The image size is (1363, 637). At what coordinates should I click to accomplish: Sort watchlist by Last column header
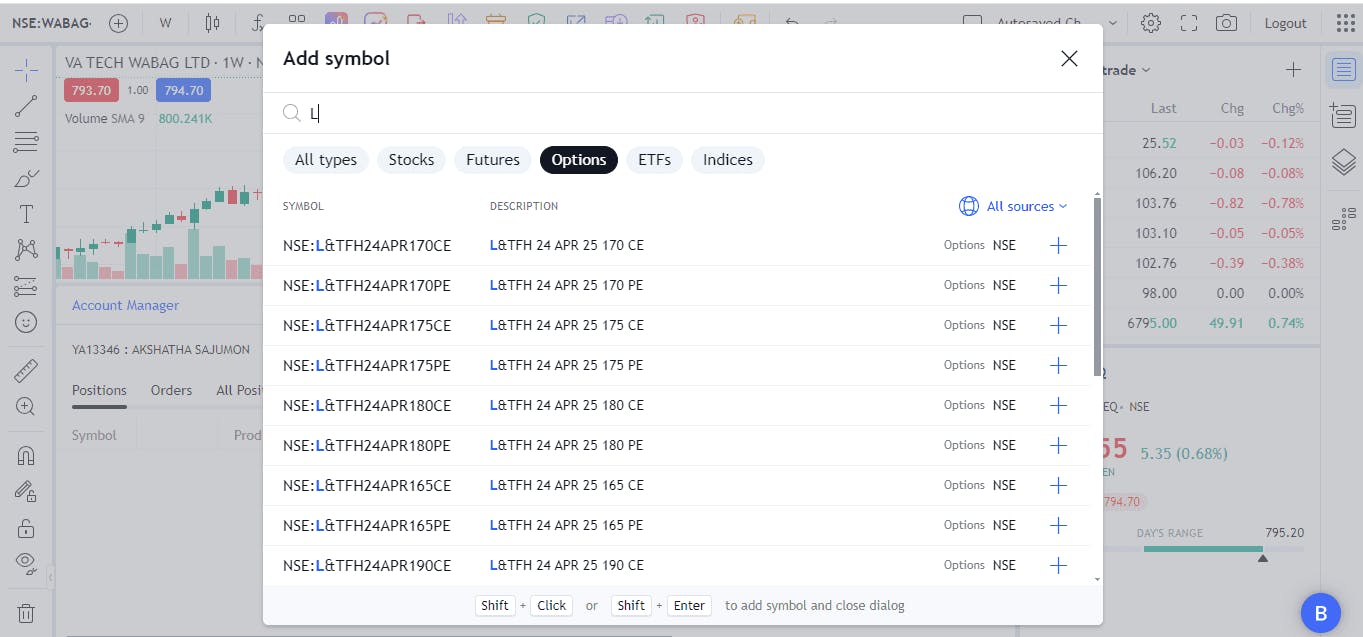(1163, 108)
